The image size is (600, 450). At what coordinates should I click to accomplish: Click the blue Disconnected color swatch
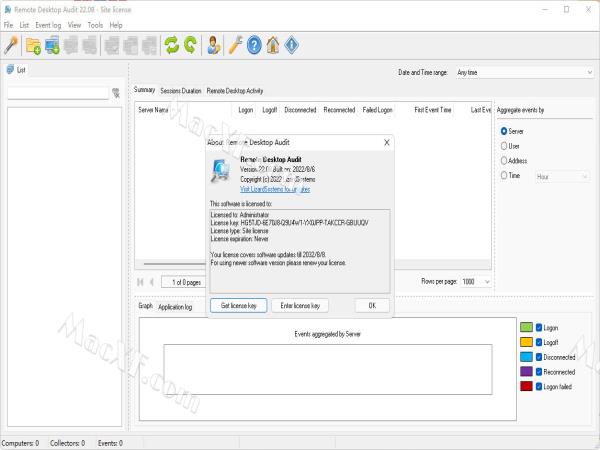(526, 357)
